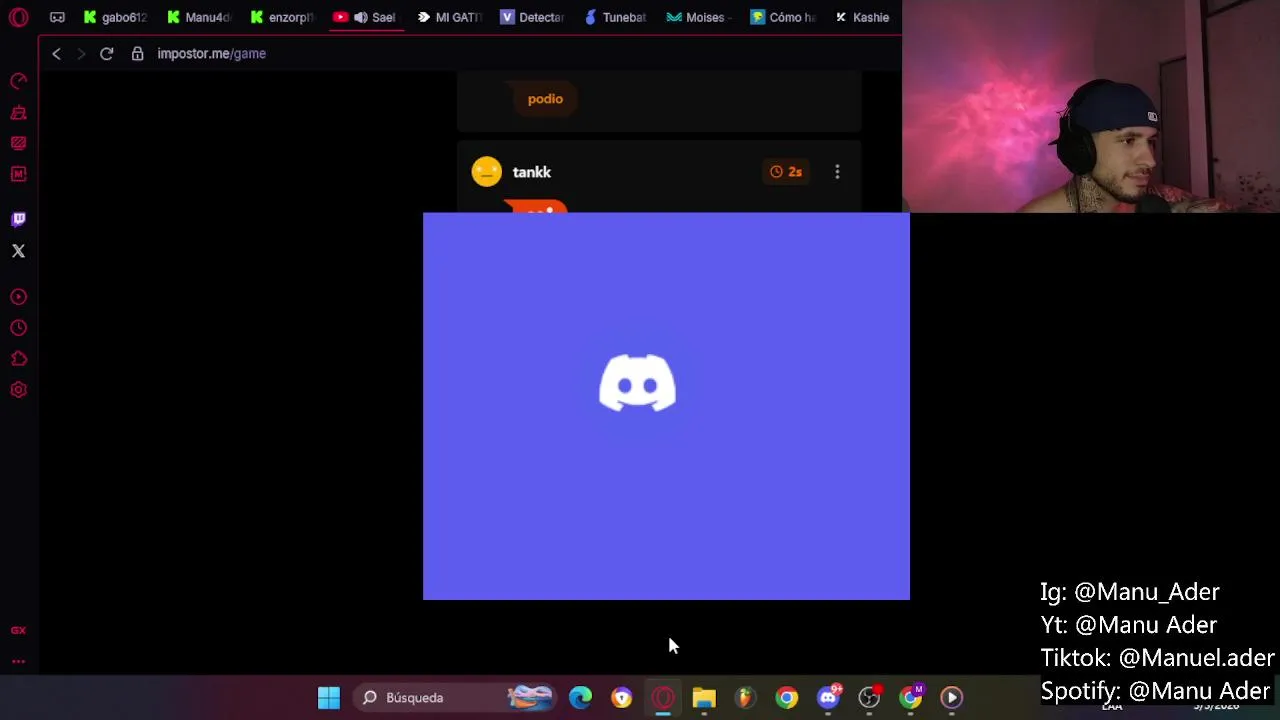The image size is (1280, 720).
Task: Click the webcam overlay of streamer
Action: point(1091,106)
